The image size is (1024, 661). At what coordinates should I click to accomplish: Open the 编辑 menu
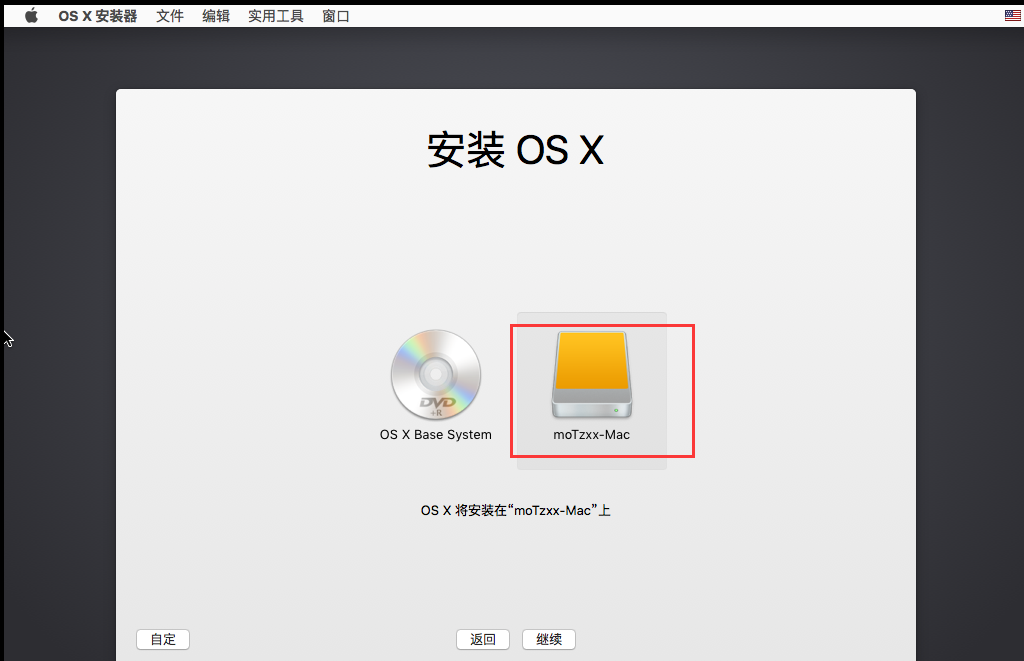pyautogui.click(x=216, y=16)
